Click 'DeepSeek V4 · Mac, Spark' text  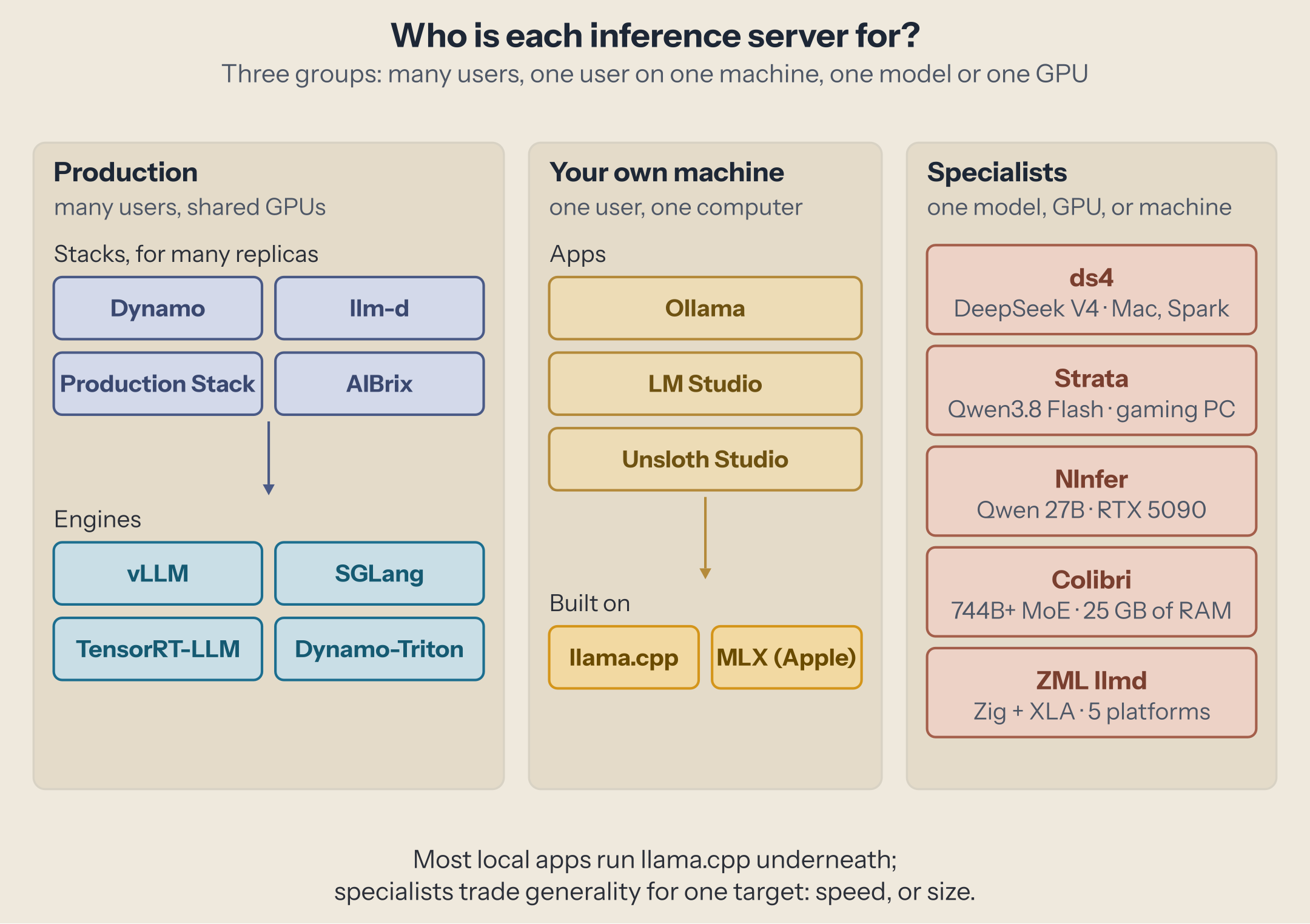pyautogui.click(x=1092, y=309)
